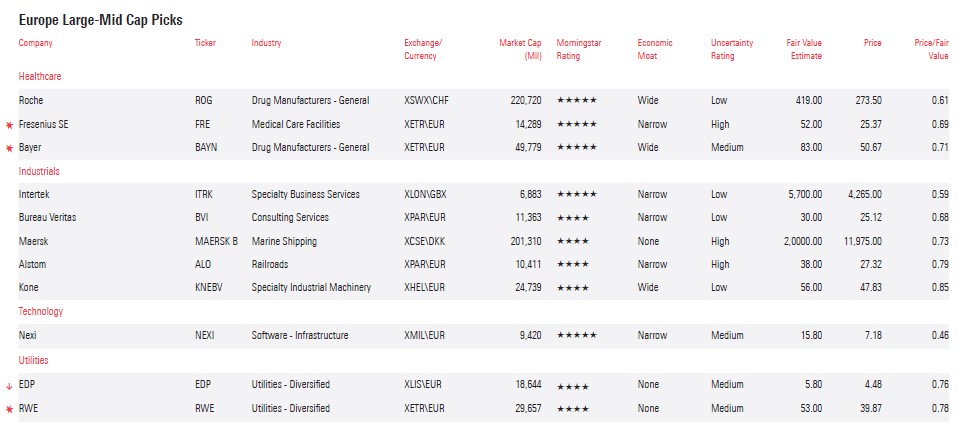The image size is (962, 428).
Task: Click the Bureau Veritas company name
Action: (x=47, y=218)
